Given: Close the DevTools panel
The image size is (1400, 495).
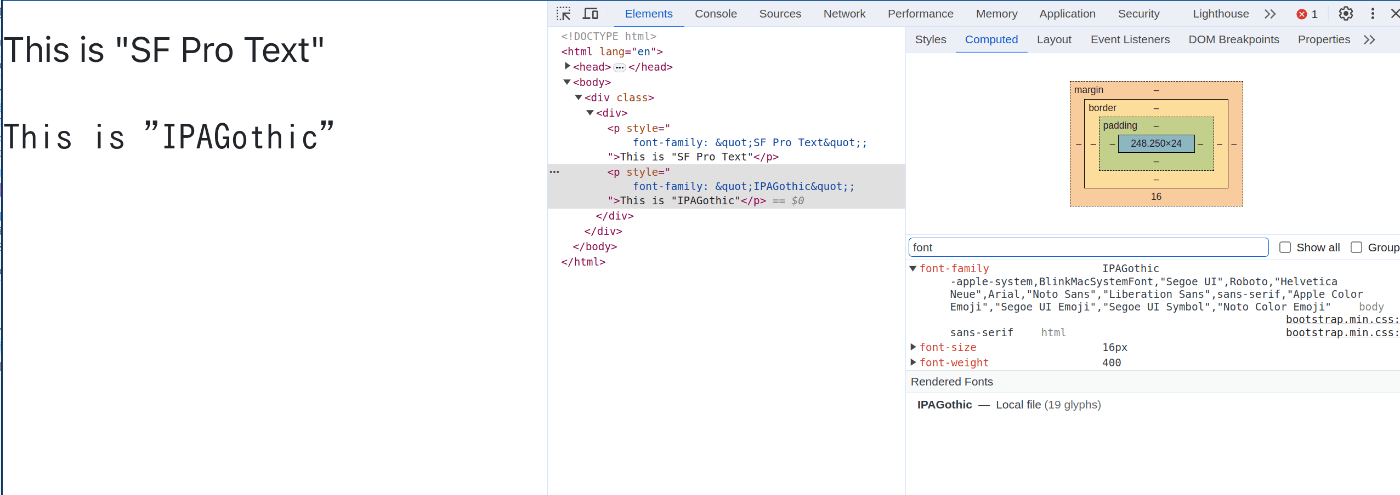Looking at the screenshot, I should point(1394,13).
